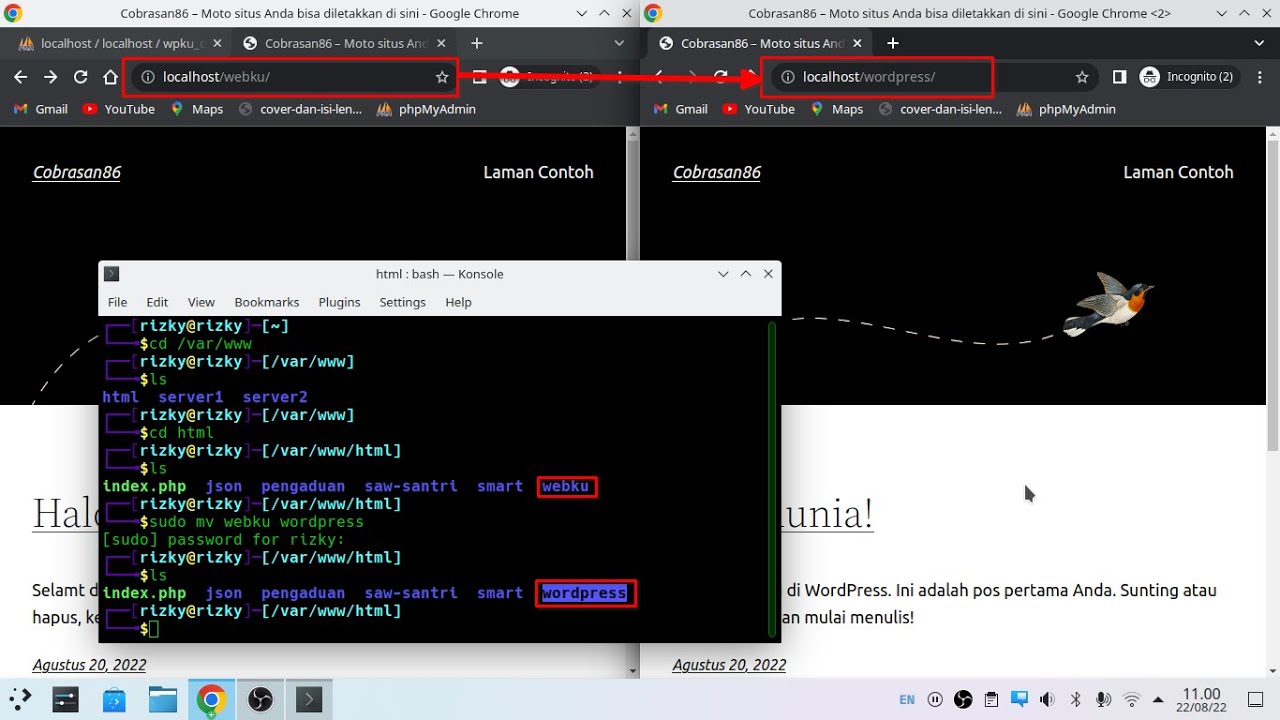Open Konsole File menu

coord(117,302)
